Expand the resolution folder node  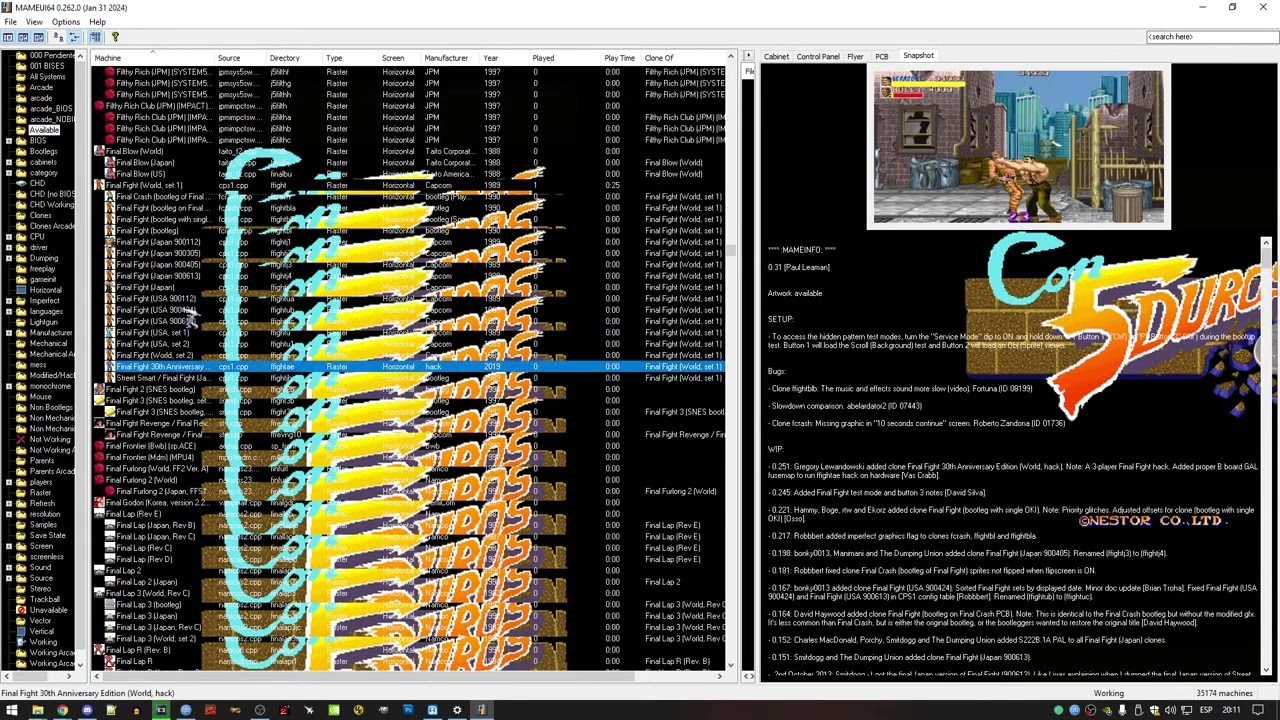click(x=9, y=514)
